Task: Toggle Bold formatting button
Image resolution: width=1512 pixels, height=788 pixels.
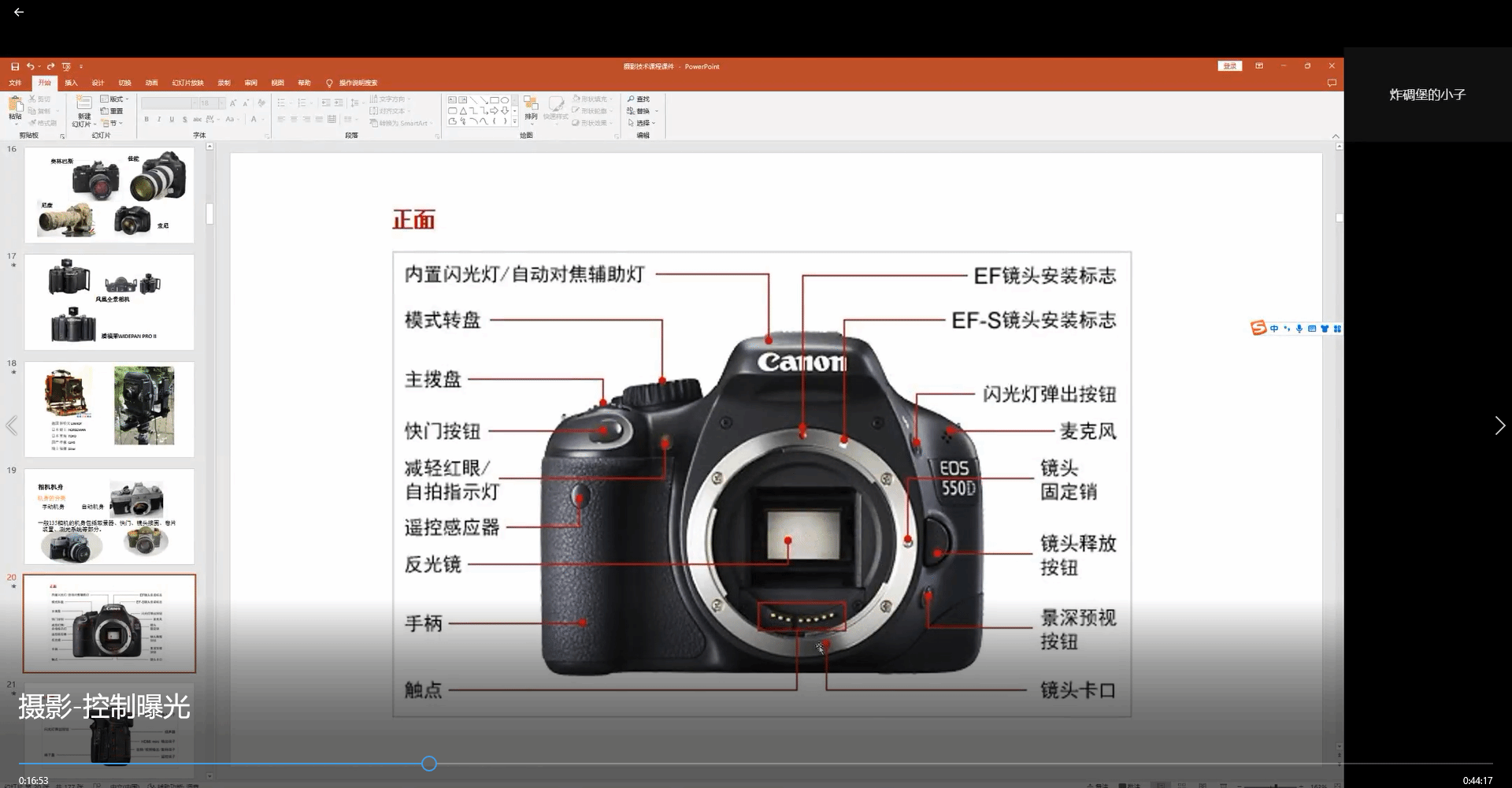Action: (146, 120)
